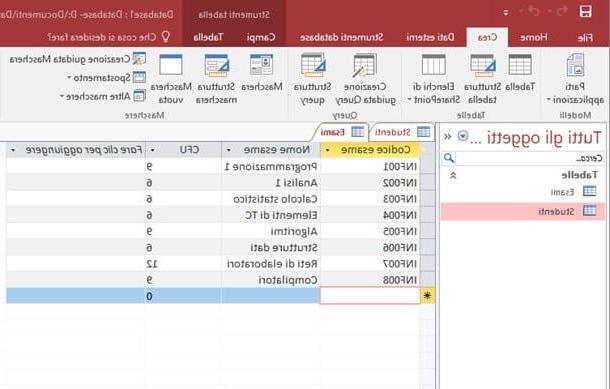
Task: Click the INF006 cell
Action: tap(370, 247)
